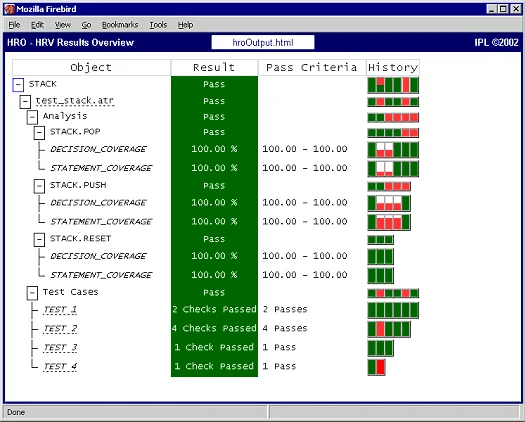Click the STACK.RESET history bar chart

pyautogui.click(x=380, y=240)
